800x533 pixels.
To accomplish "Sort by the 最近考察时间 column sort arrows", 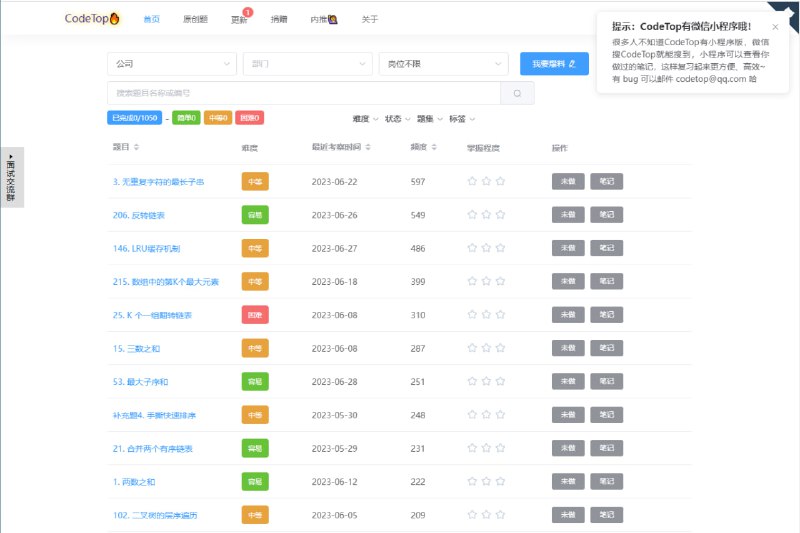I will click(x=367, y=147).
